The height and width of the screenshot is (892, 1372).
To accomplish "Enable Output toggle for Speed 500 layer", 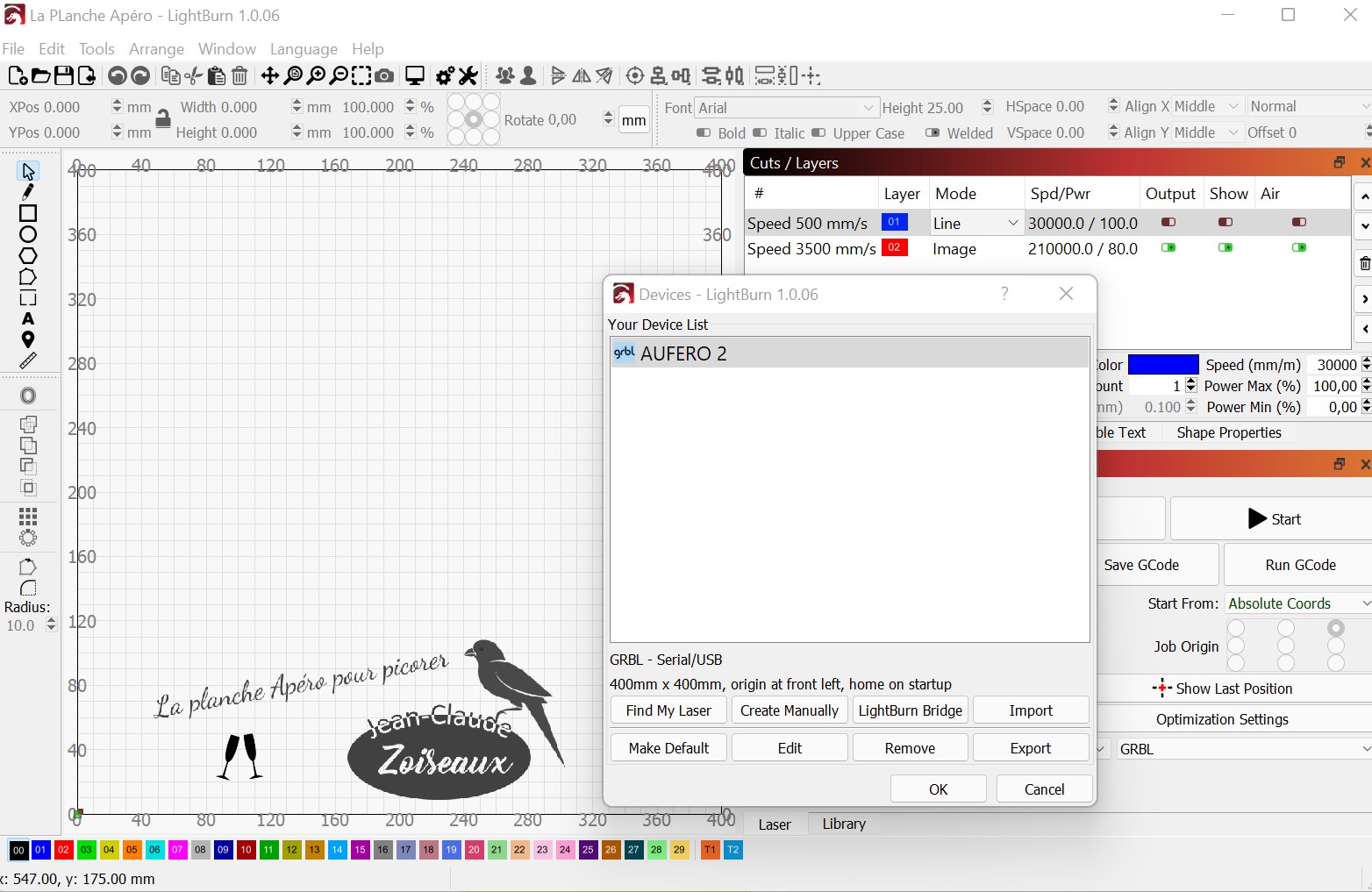I will coord(1168,223).
